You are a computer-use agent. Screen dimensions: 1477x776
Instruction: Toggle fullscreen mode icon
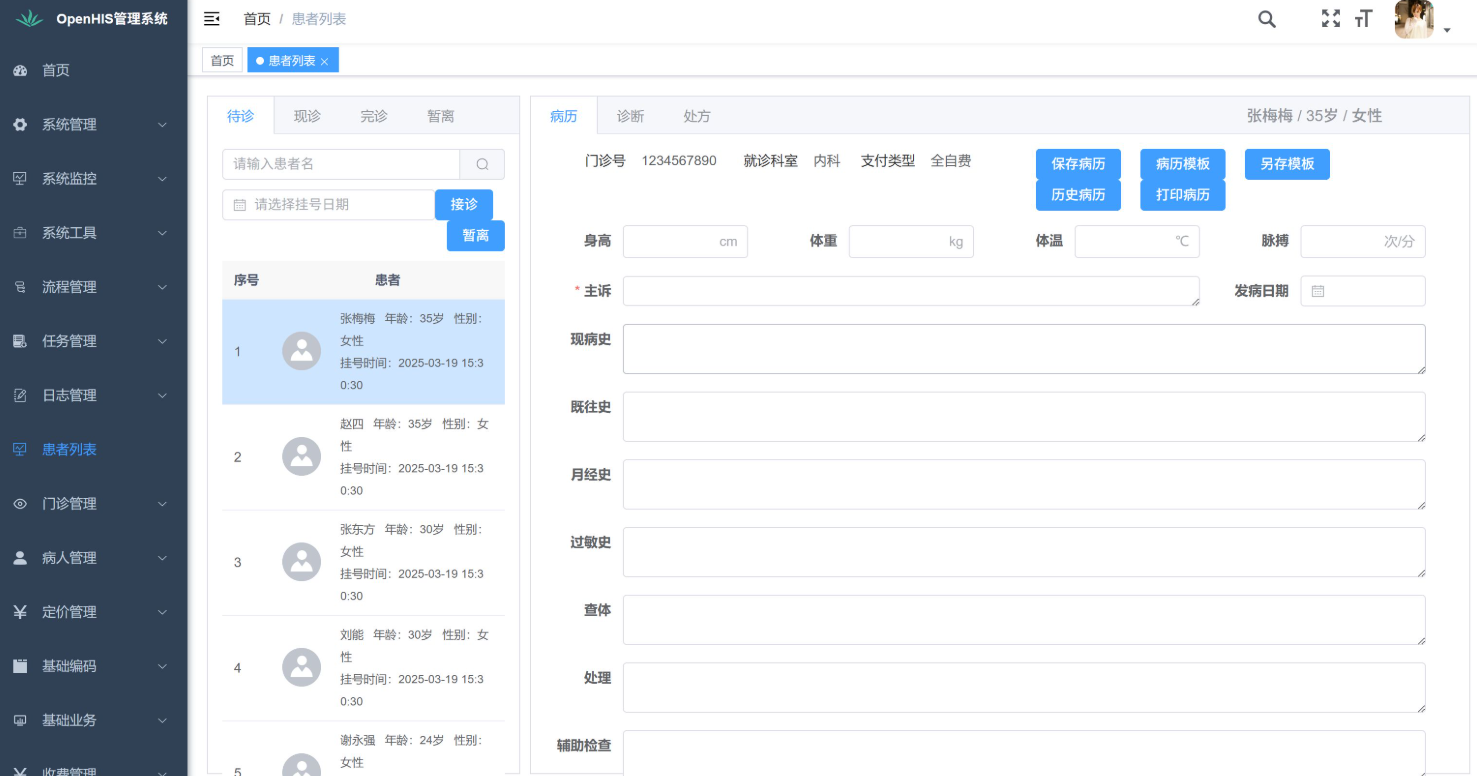click(x=1331, y=19)
